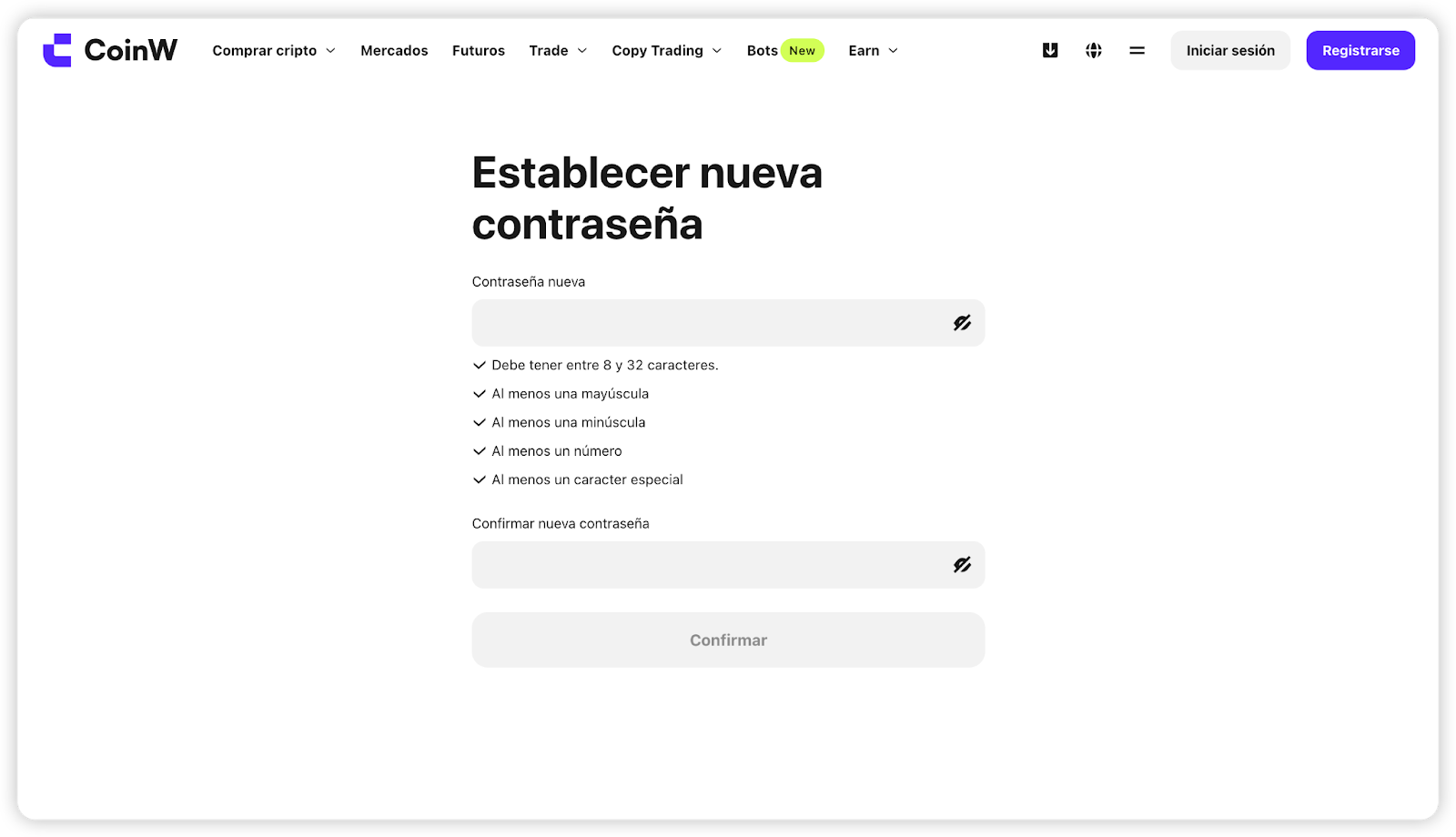Image resolution: width=1456 pixels, height=837 pixels.
Task: Expand the Copy Trading dropdown
Action: click(x=667, y=50)
